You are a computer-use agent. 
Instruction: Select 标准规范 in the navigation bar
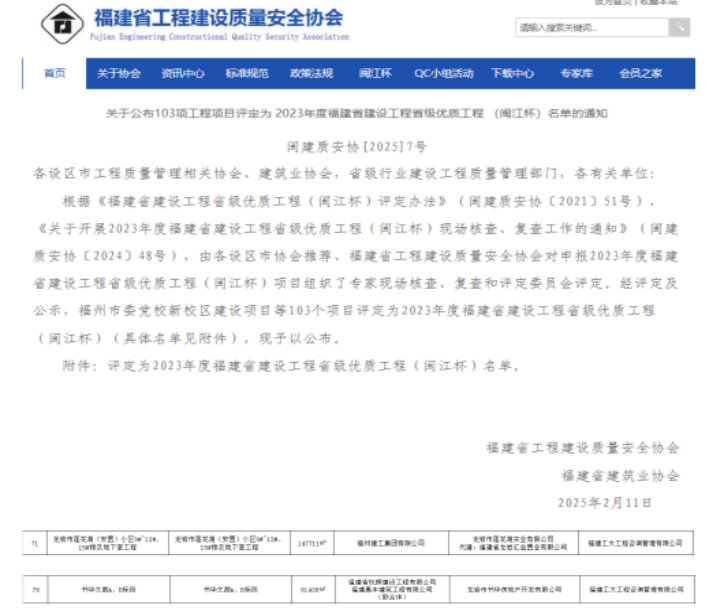[247, 73]
